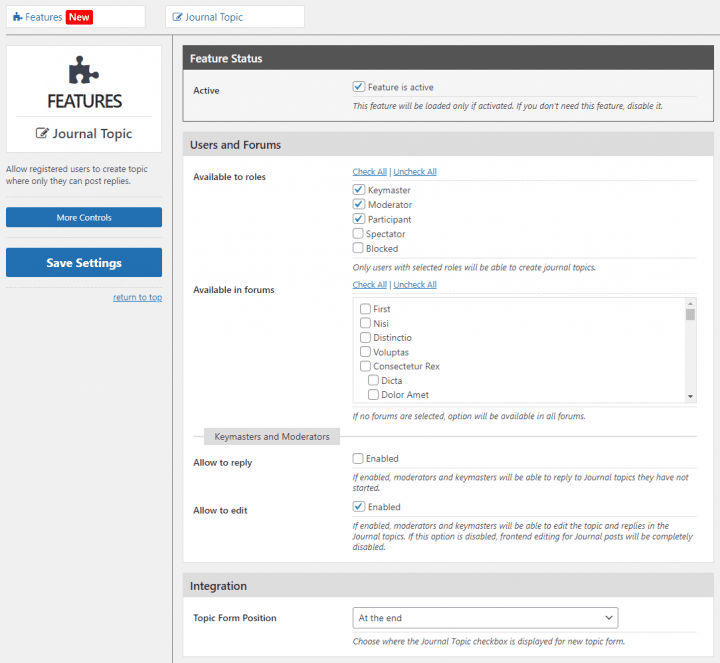Click the forum list scroll up arrow
Image resolution: width=720 pixels, height=663 pixels.
click(x=690, y=303)
